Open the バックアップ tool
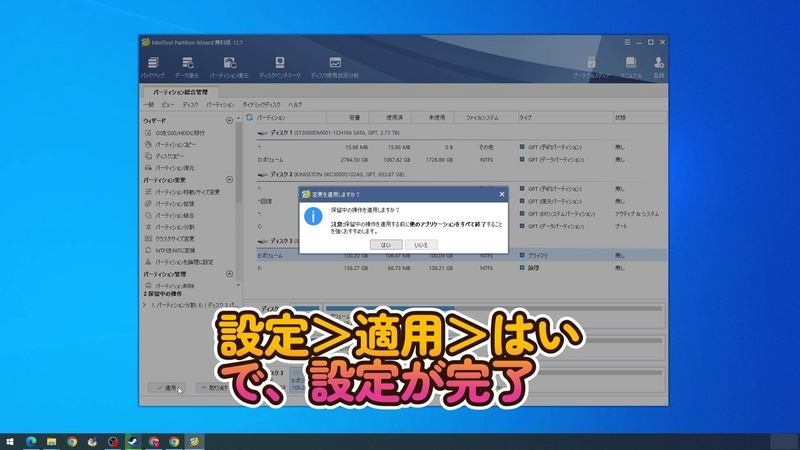 pos(153,67)
